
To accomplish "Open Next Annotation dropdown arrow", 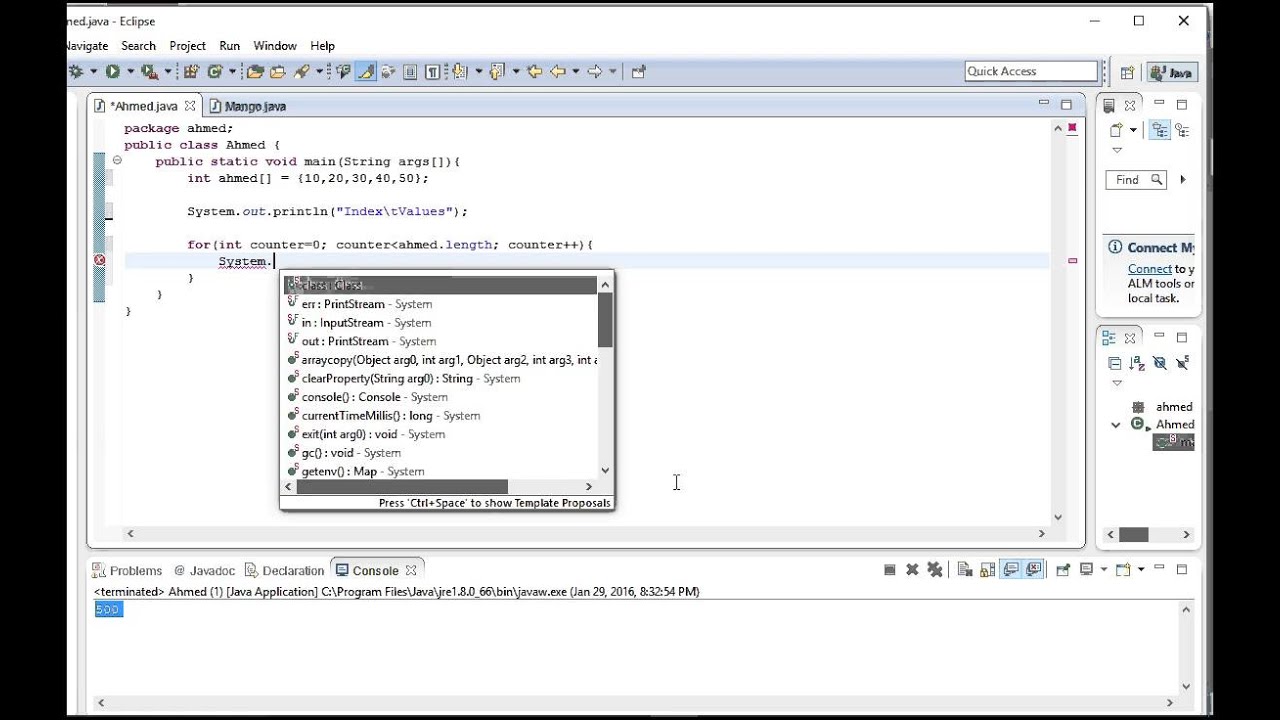I will point(479,72).
